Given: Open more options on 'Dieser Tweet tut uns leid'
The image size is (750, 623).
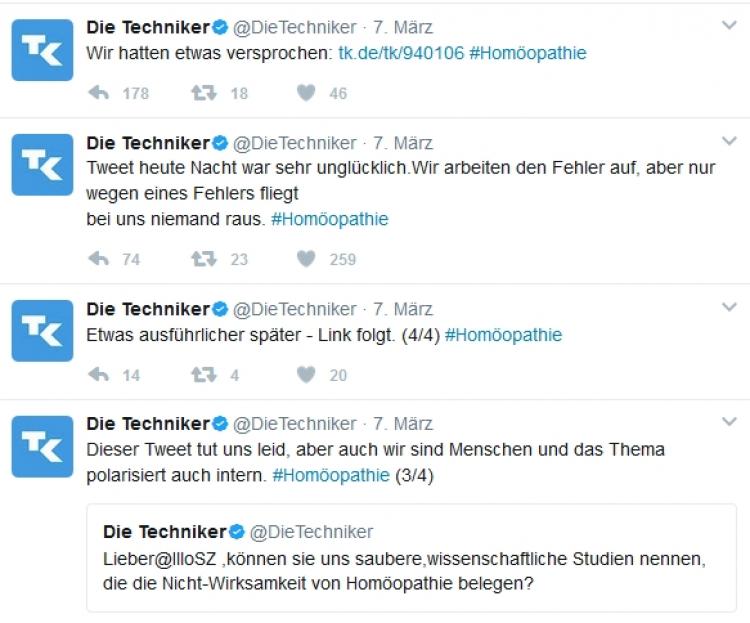Looking at the screenshot, I should 728,423.
